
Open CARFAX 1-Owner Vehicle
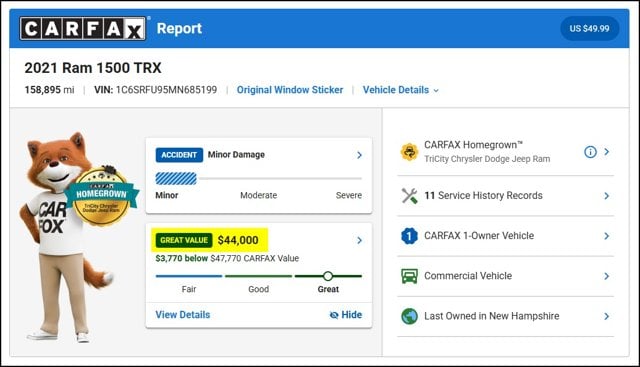pyautogui.click(x=505, y=236)
